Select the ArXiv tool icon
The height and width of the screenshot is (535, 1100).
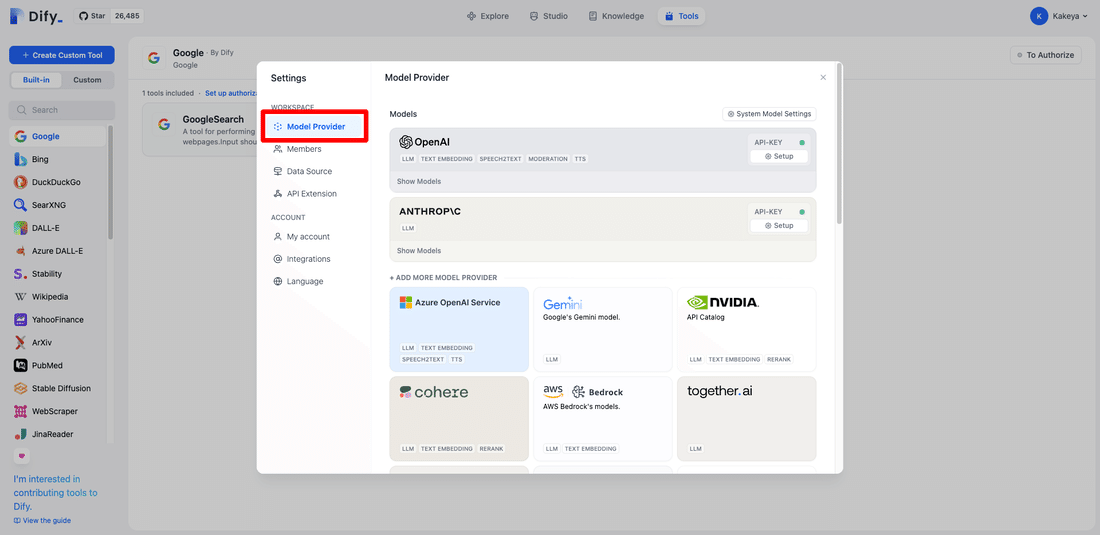pos(20,343)
